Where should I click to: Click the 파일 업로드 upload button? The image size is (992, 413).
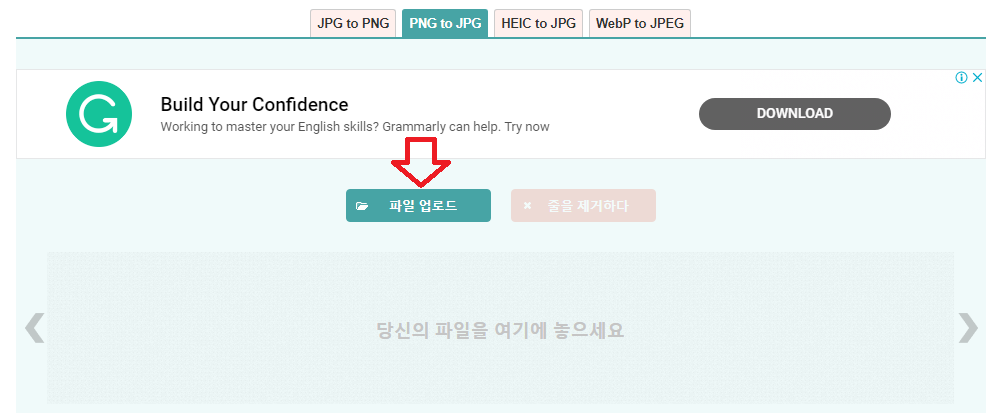point(418,206)
